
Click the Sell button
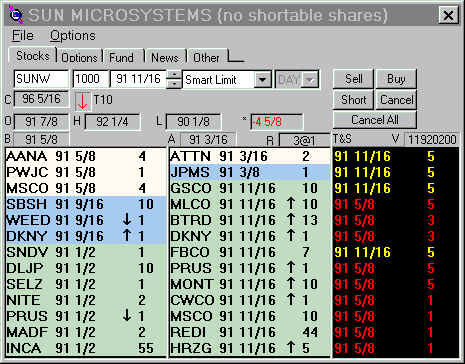click(x=353, y=79)
